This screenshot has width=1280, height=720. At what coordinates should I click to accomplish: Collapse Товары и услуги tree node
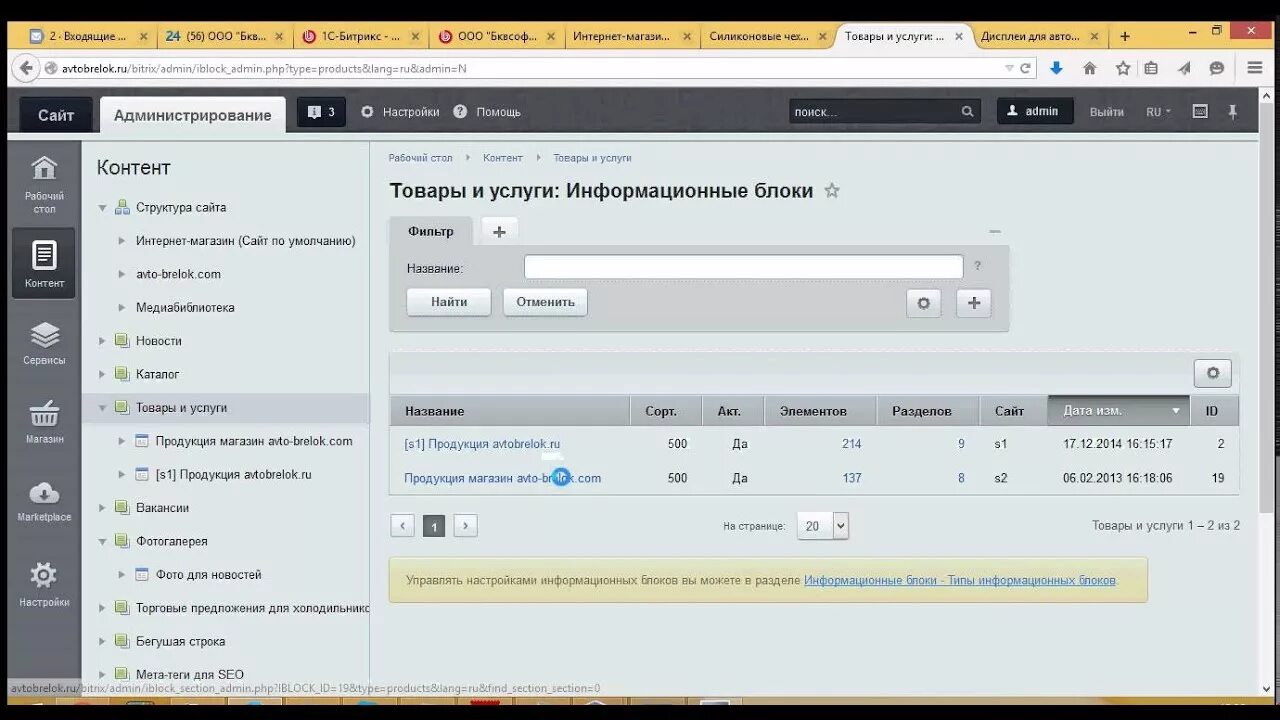point(102,408)
